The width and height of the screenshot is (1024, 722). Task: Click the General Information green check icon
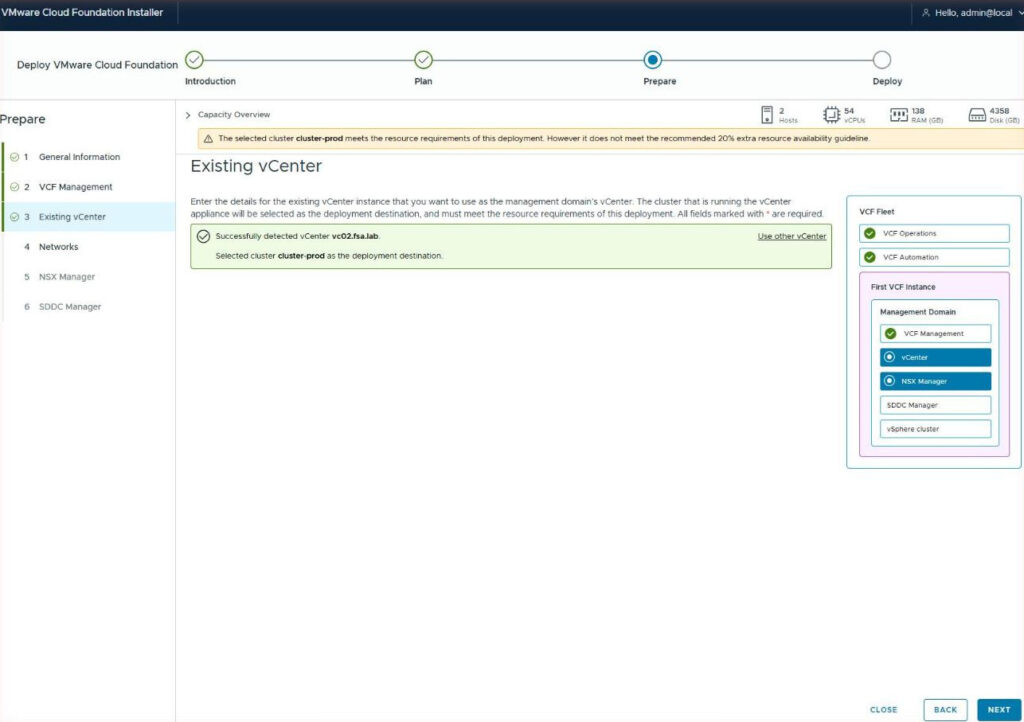coord(14,157)
